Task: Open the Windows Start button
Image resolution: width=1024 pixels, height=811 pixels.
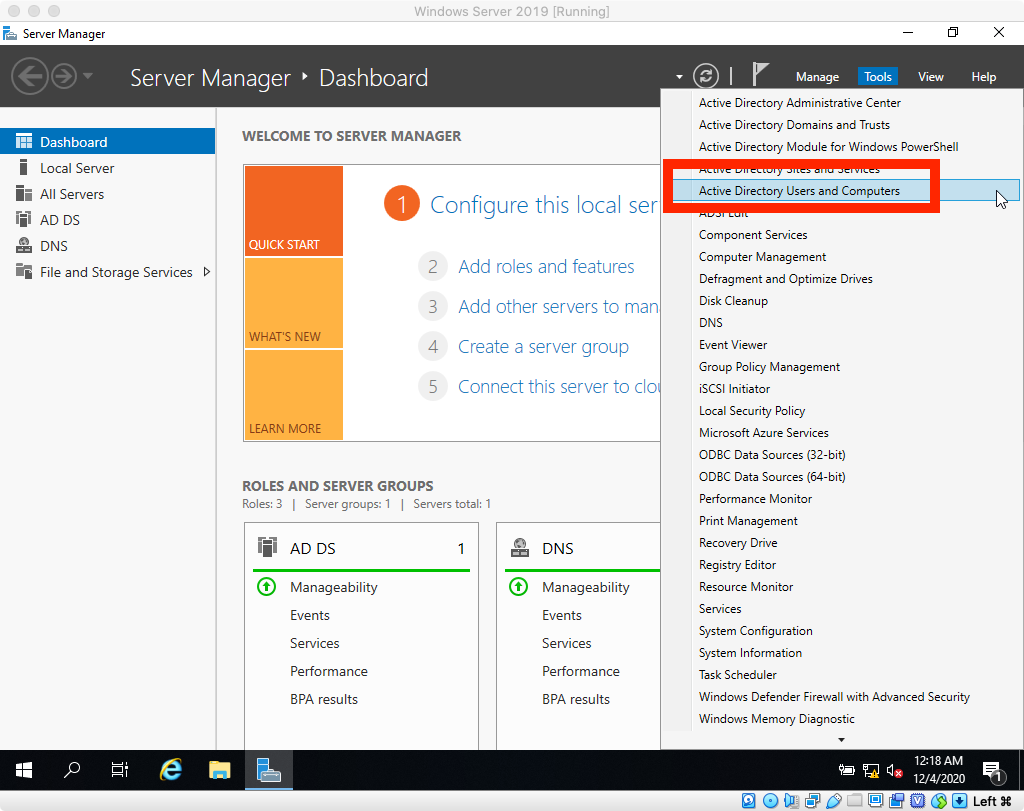Action: [24, 770]
